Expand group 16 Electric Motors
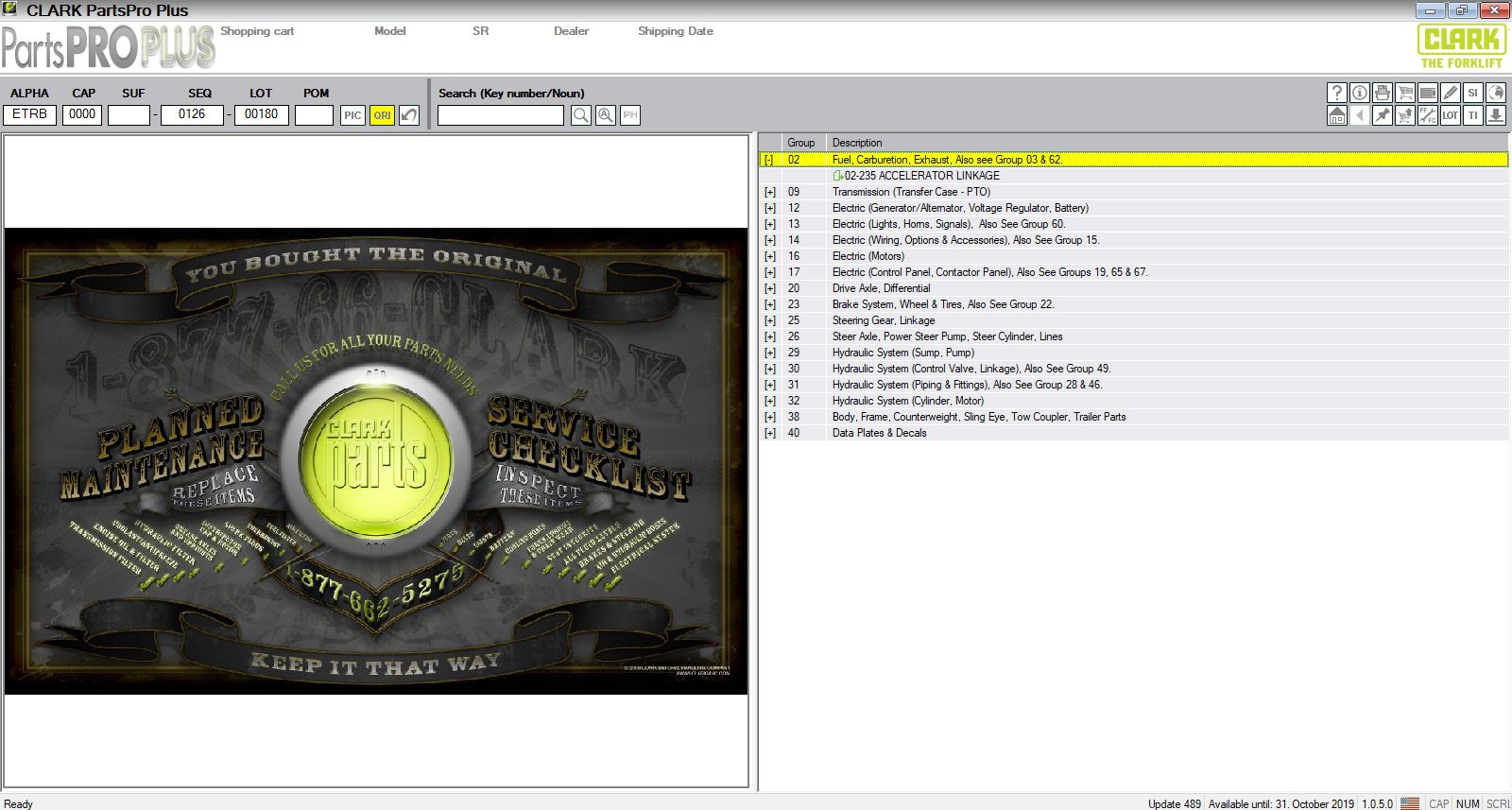 click(x=770, y=256)
